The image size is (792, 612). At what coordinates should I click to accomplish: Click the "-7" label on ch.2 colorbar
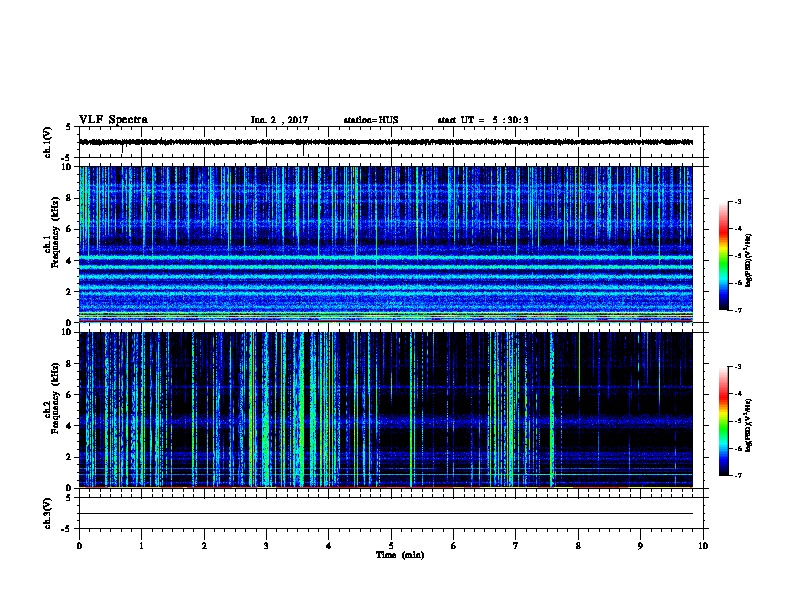737,475
